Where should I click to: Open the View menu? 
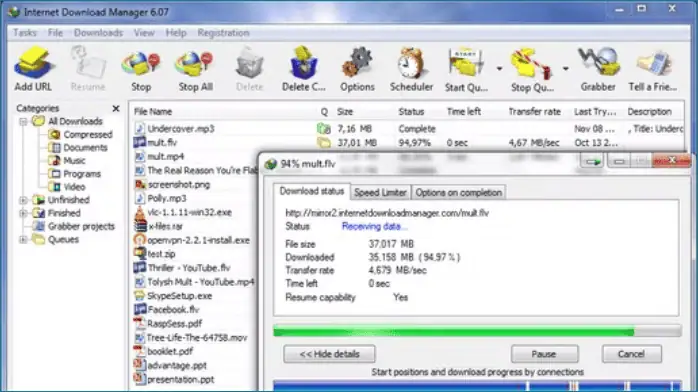(144, 33)
